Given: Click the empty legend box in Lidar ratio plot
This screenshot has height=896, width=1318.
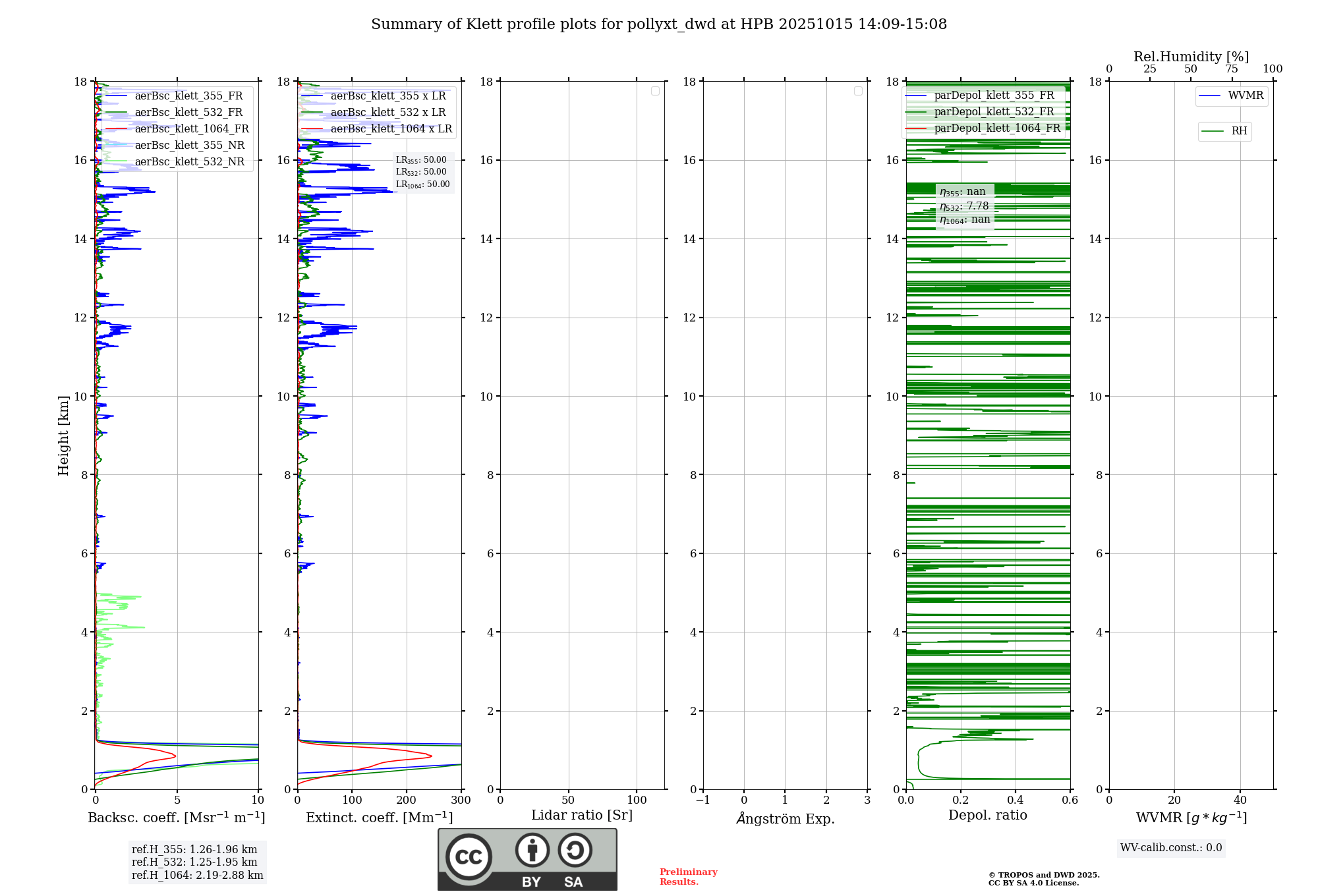Looking at the screenshot, I should [x=655, y=91].
